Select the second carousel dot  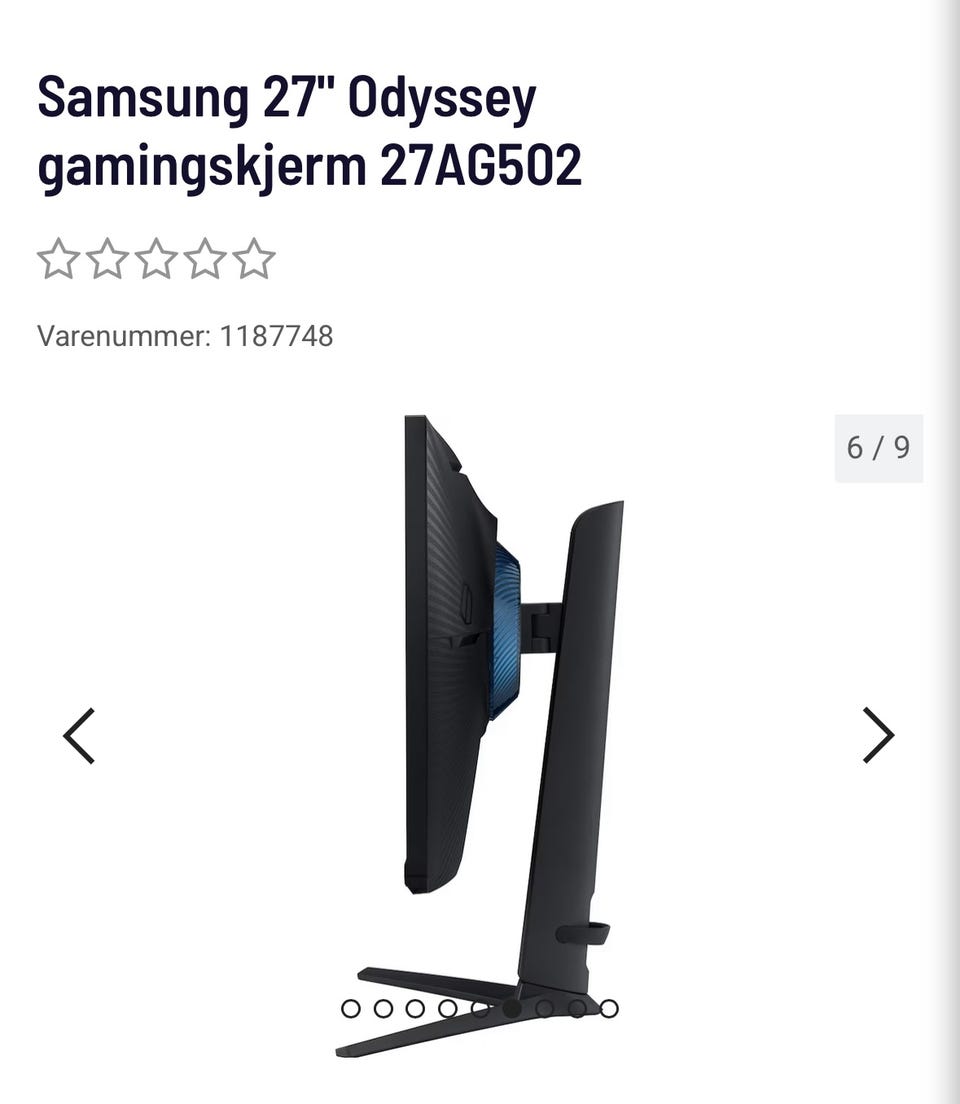click(x=383, y=1009)
